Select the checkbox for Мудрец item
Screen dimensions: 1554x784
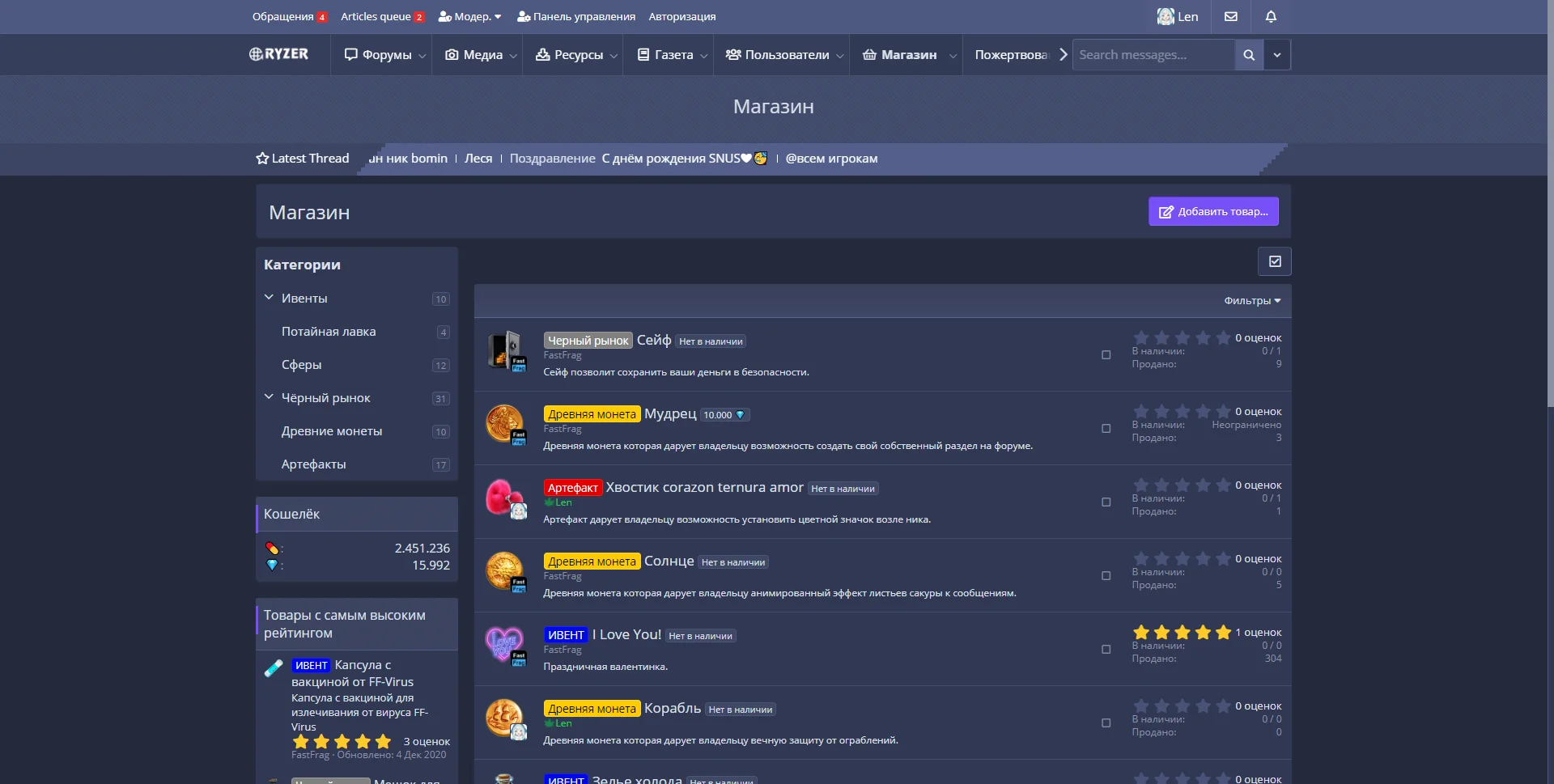click(1106, 428)
